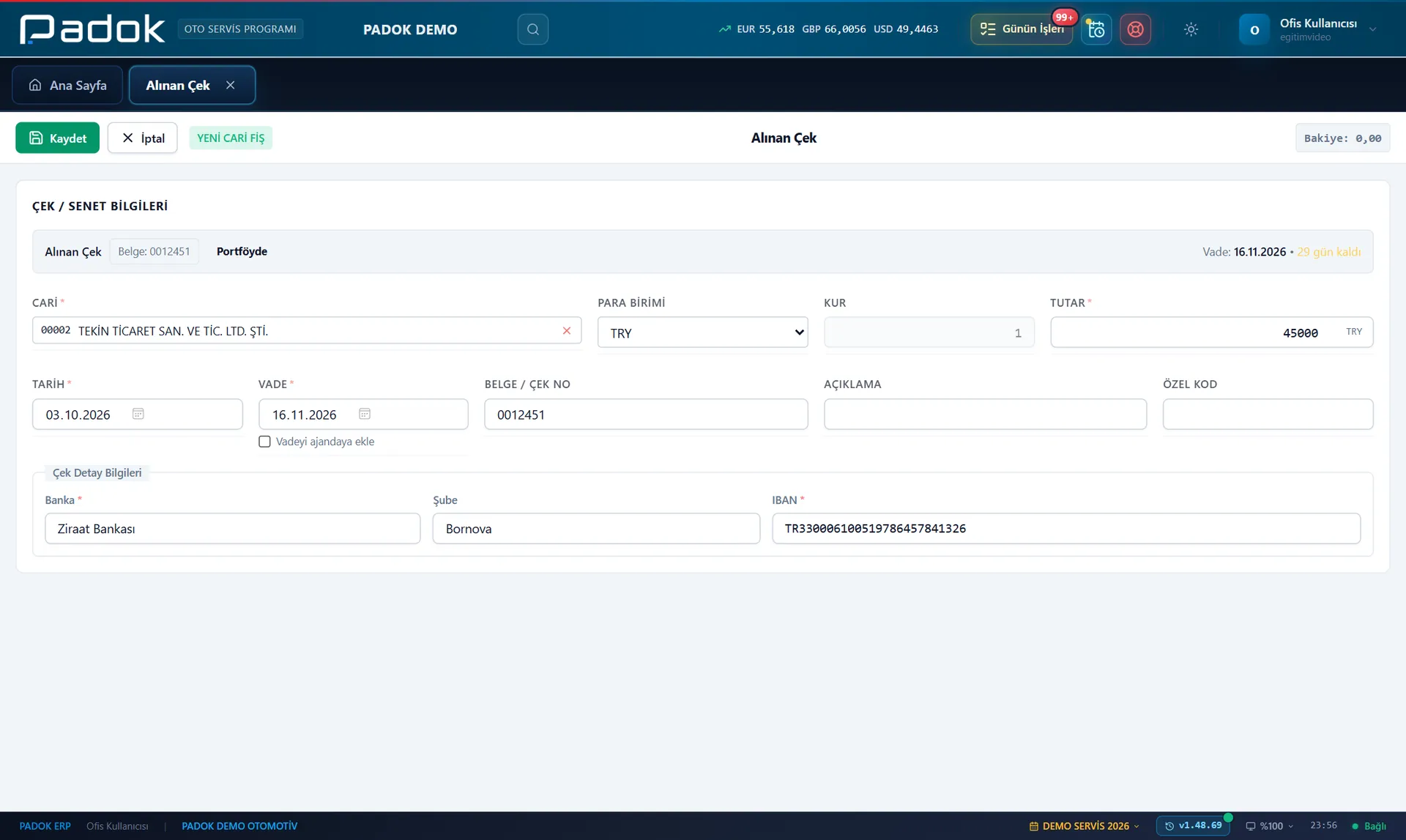1406x840 pixels.
Task: Click the İptal cancel button
Action: [x=142, y=138]
